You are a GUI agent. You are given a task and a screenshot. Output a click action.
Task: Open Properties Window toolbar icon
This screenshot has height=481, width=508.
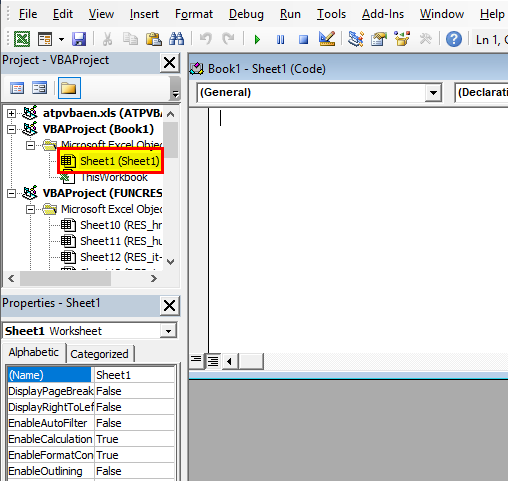click(379, 39)
